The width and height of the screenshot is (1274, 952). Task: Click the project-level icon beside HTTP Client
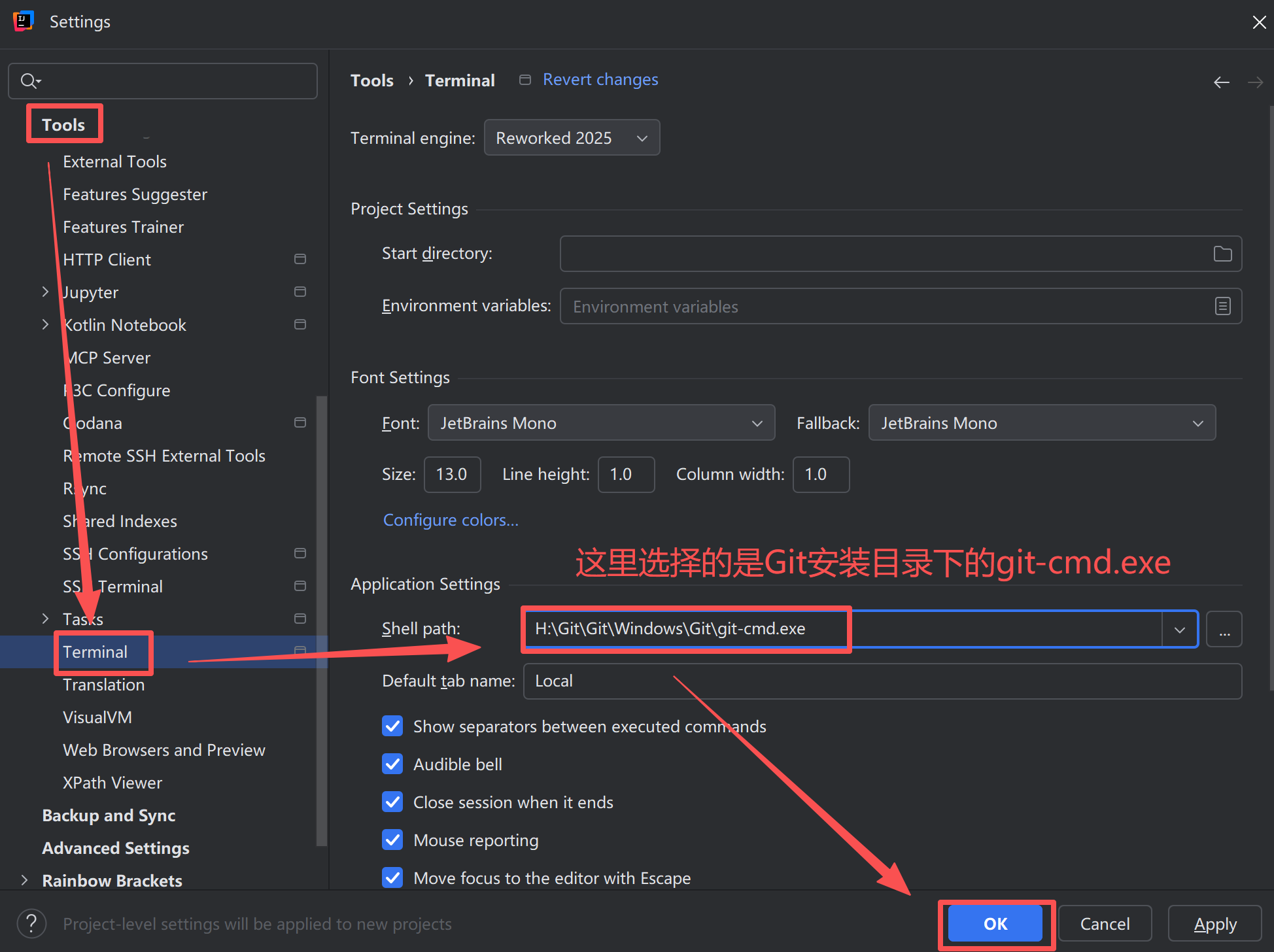(300, 260)
